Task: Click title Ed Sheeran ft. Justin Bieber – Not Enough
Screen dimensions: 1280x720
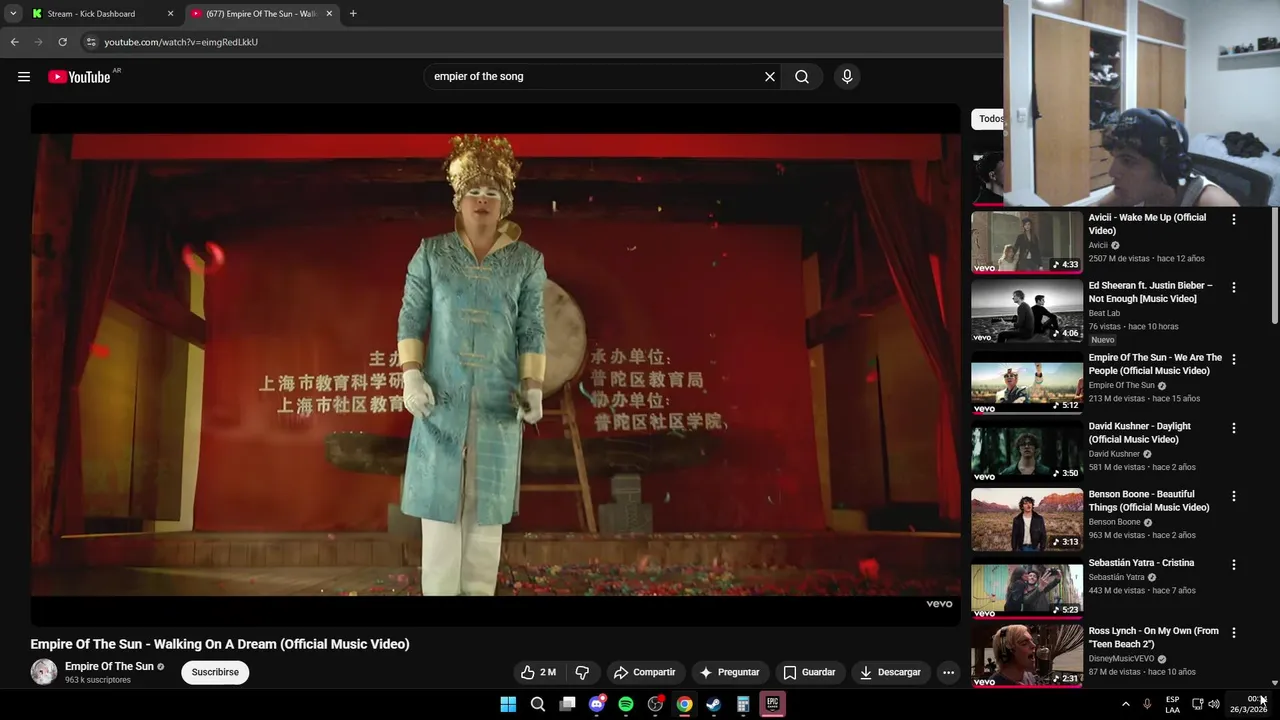Action: pyautogui.click(x=1150, y=292)
